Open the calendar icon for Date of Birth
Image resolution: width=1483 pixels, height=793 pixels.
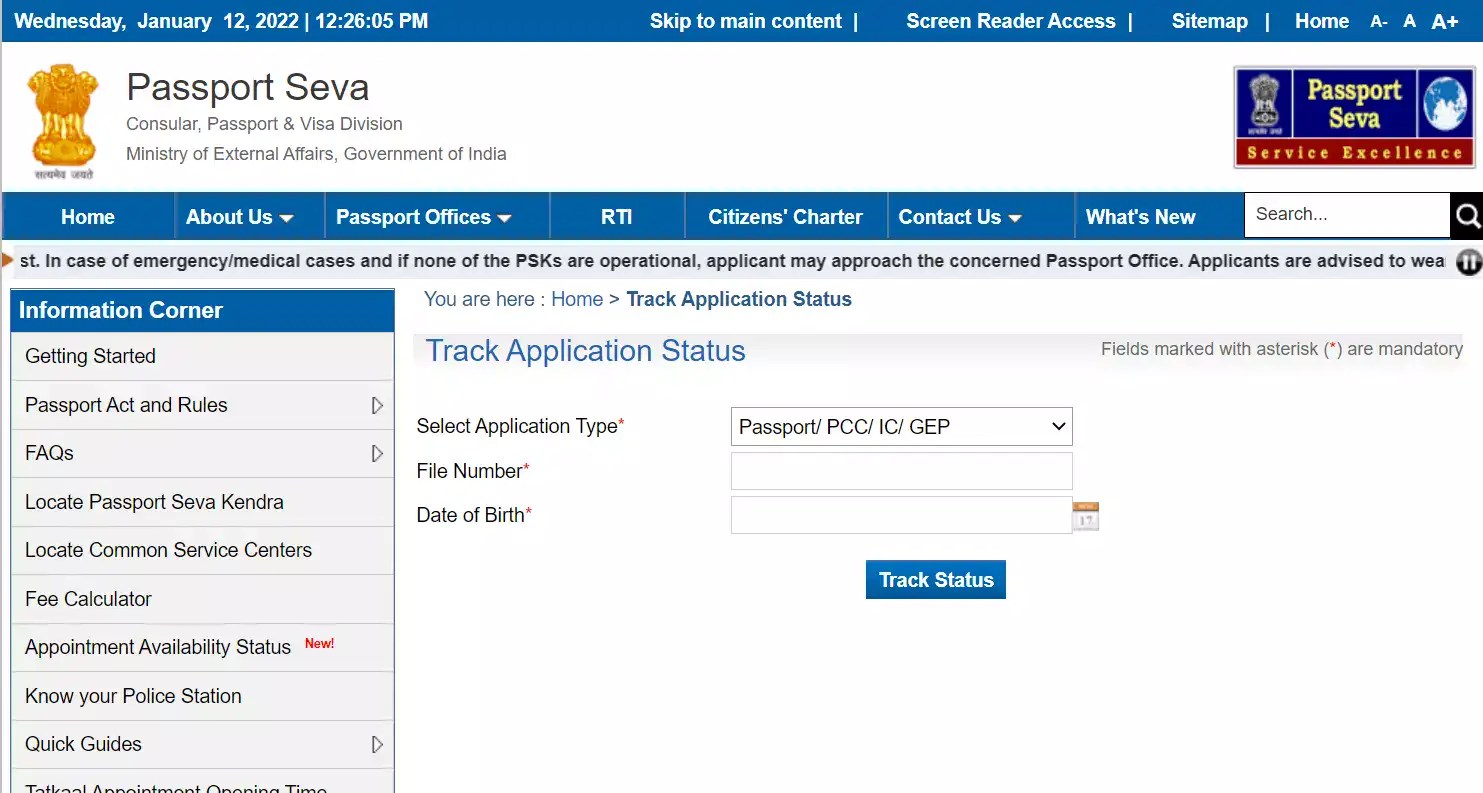1085,514
